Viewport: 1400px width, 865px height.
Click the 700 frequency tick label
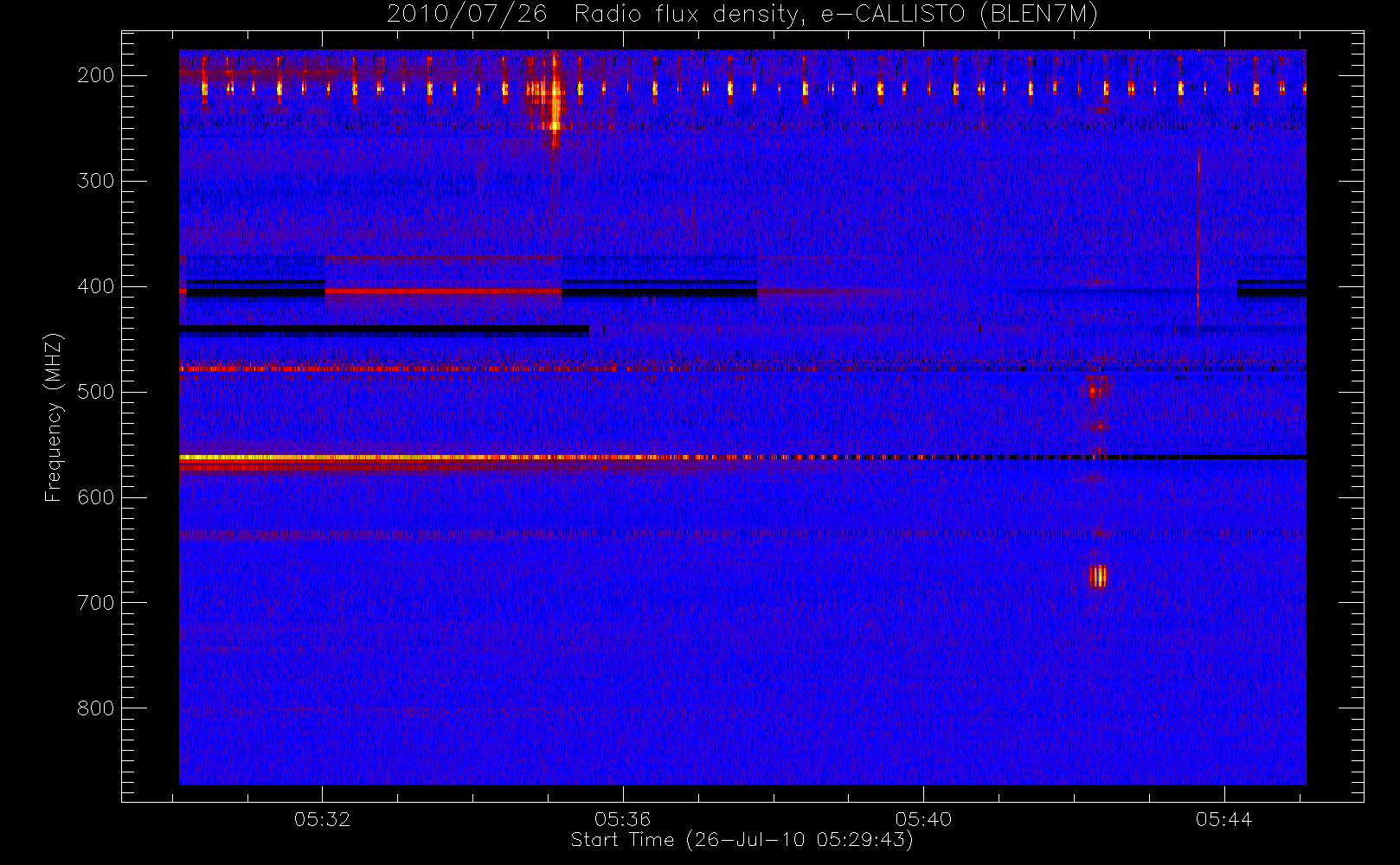pos(95,603)
